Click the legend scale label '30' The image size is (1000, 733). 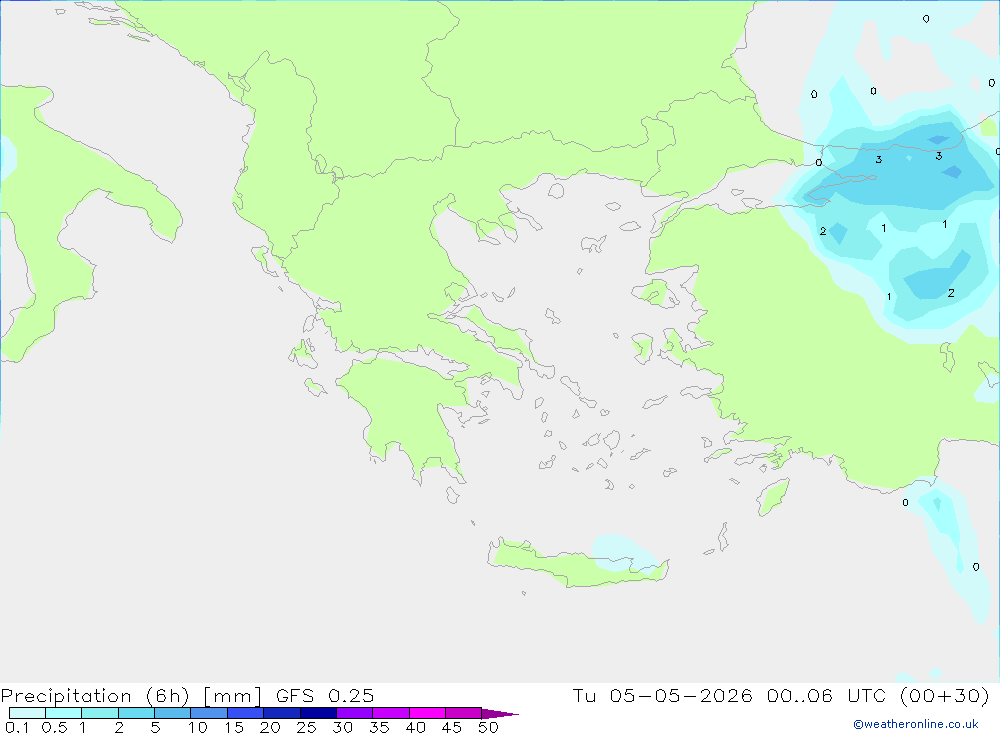tap(342, 727)
